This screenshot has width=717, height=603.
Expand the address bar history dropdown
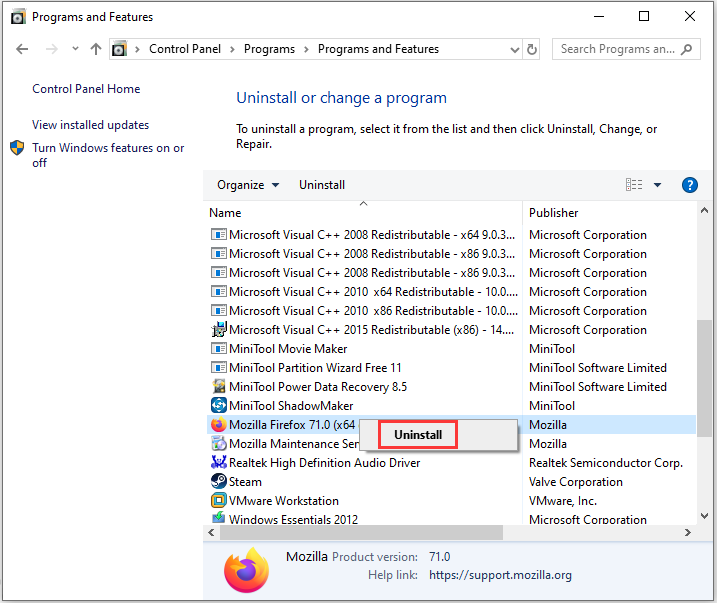coord(514,49)
